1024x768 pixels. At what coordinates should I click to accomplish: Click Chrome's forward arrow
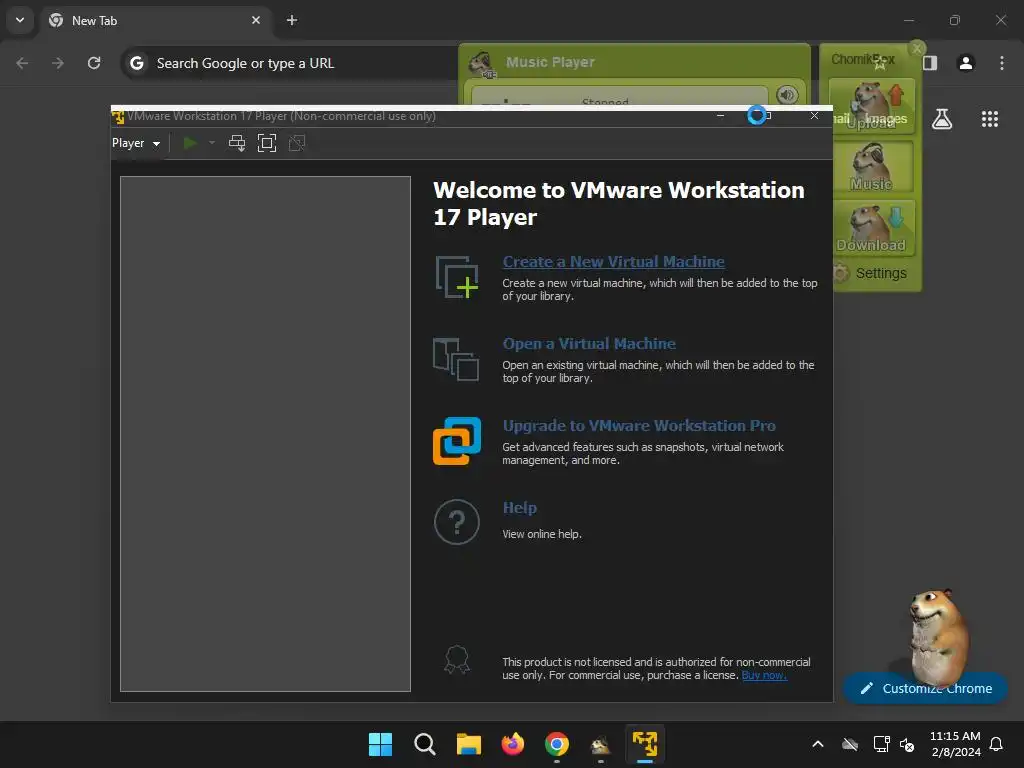coord(58,63)
